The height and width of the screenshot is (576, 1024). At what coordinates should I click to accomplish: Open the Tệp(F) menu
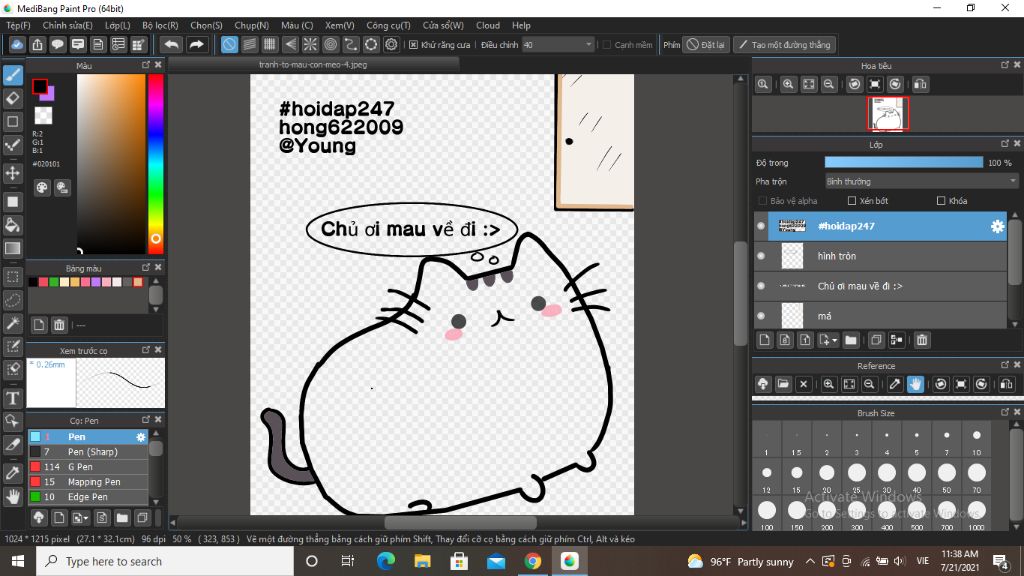pos(18,25)
